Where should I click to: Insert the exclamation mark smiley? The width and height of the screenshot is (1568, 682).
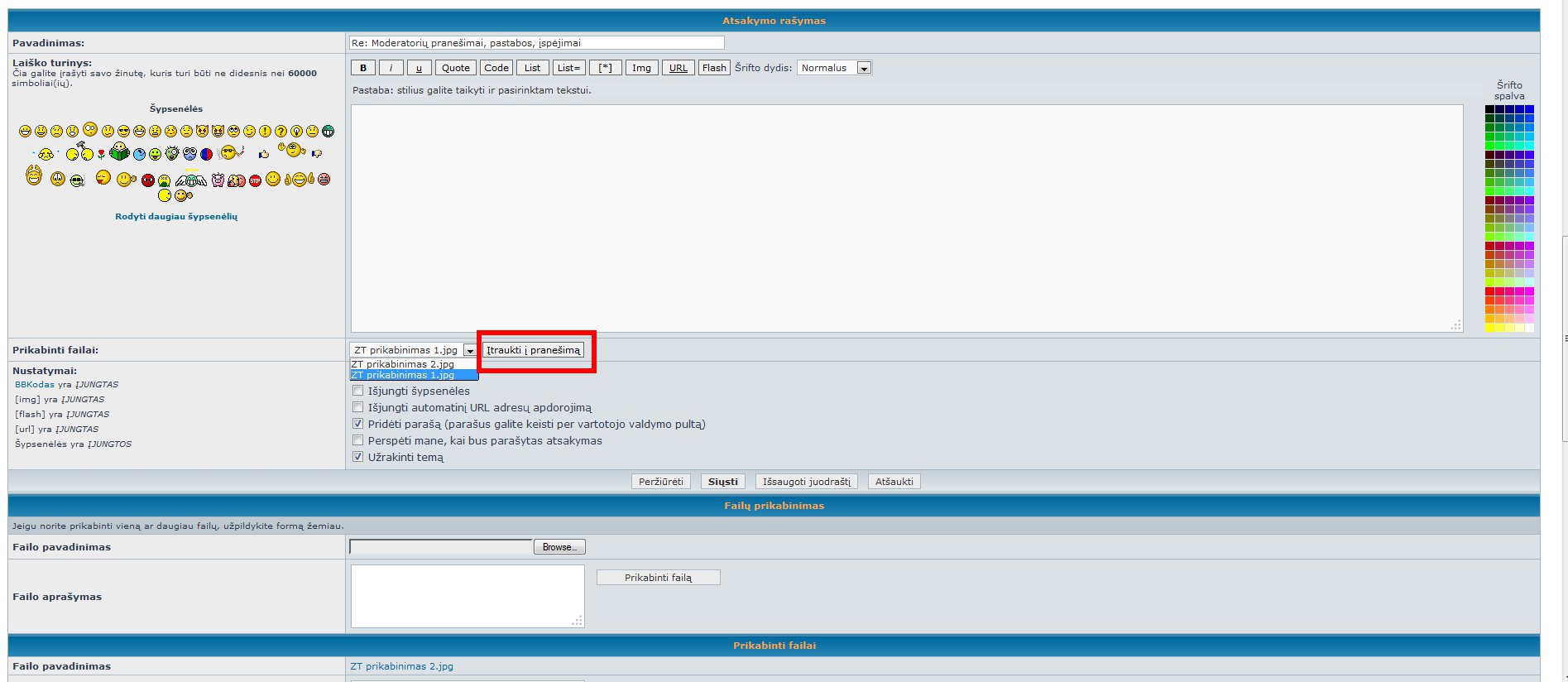[265, 132]
